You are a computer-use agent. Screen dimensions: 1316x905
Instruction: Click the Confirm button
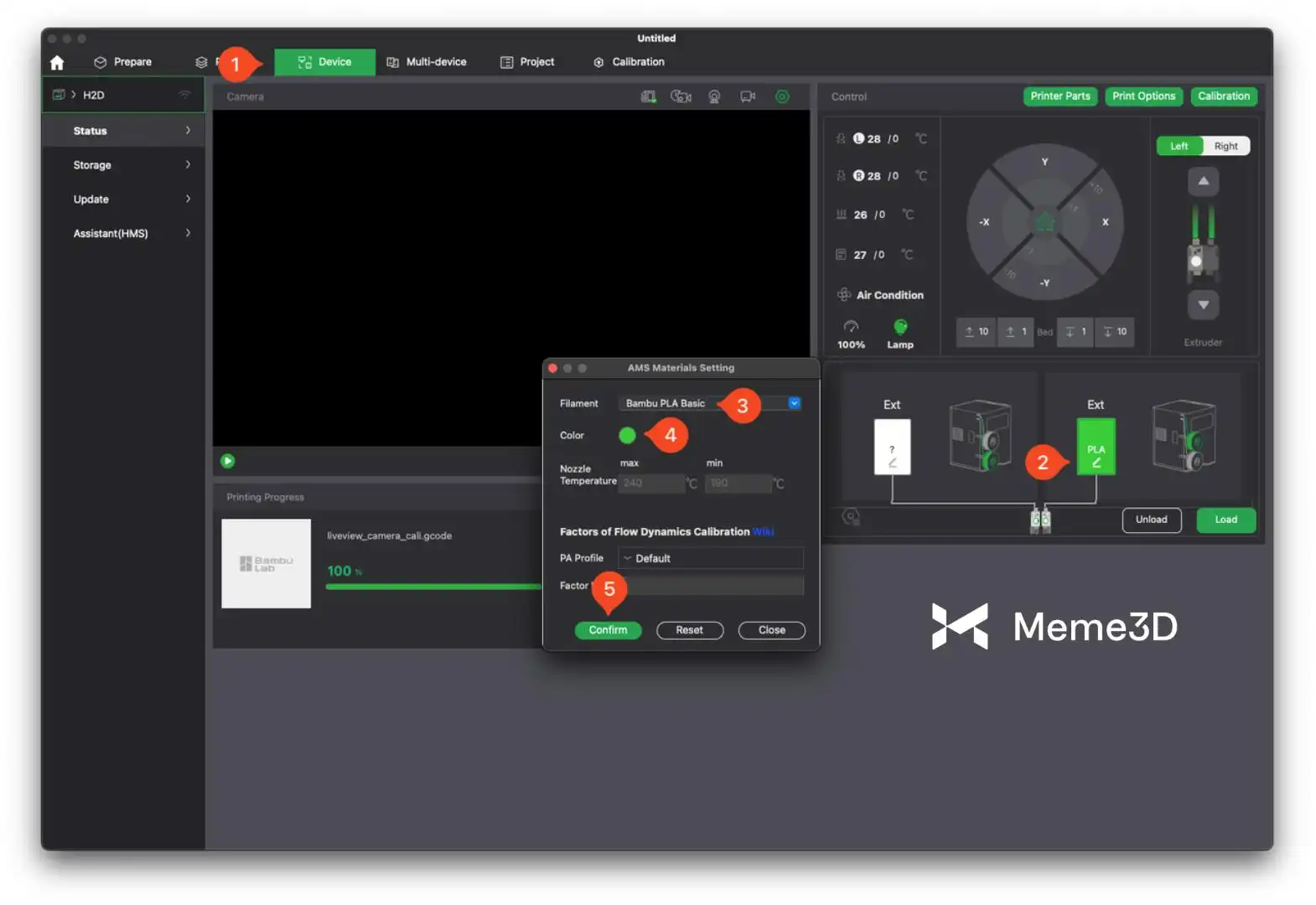click(x=608, y=630)
